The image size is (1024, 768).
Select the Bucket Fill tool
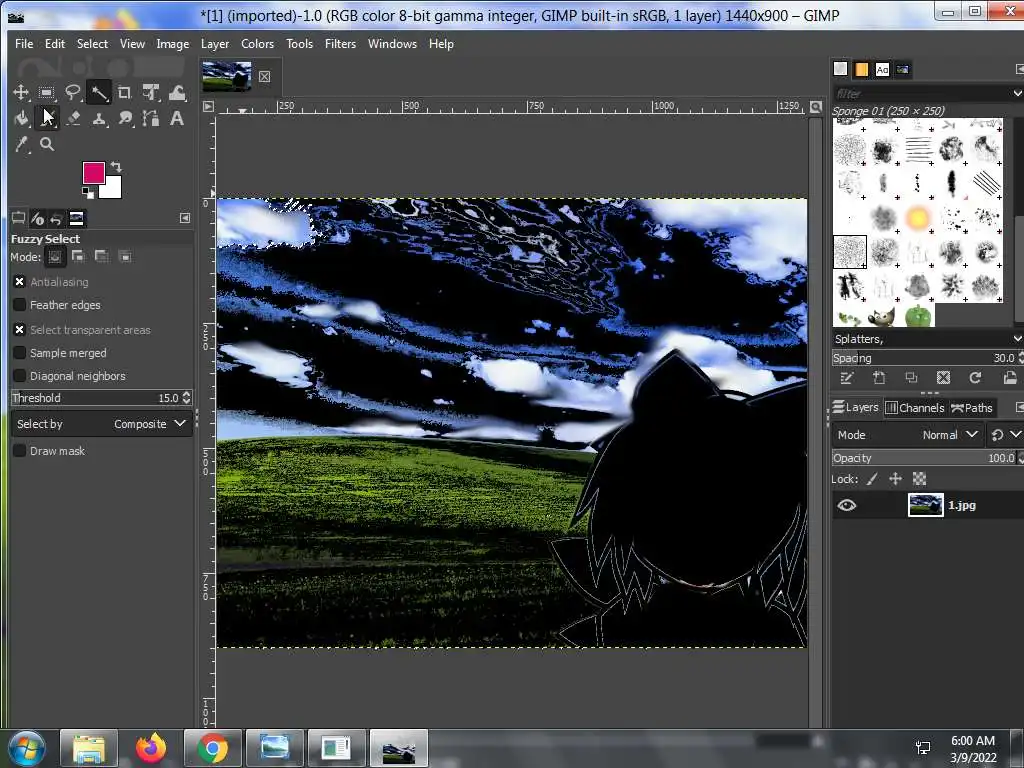click(x=21, y=118)
